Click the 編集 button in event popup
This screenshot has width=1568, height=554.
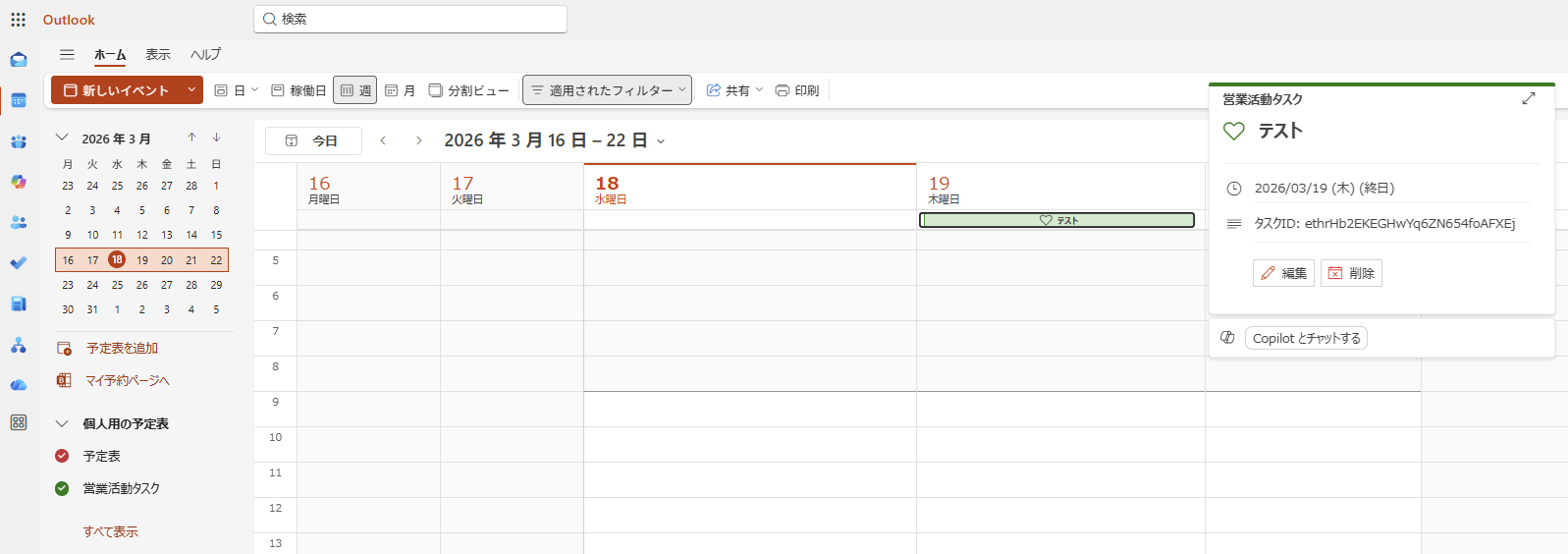tap(1283, 273)
